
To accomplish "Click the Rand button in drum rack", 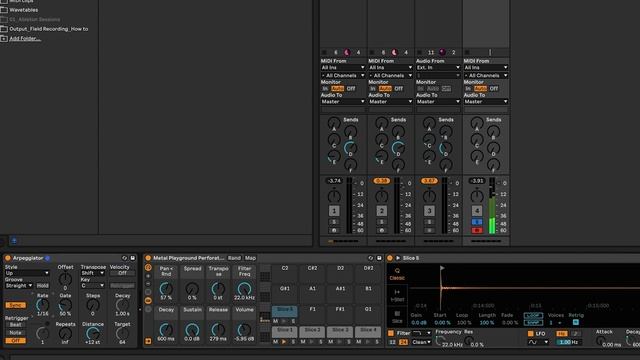I will coord(234,258).
